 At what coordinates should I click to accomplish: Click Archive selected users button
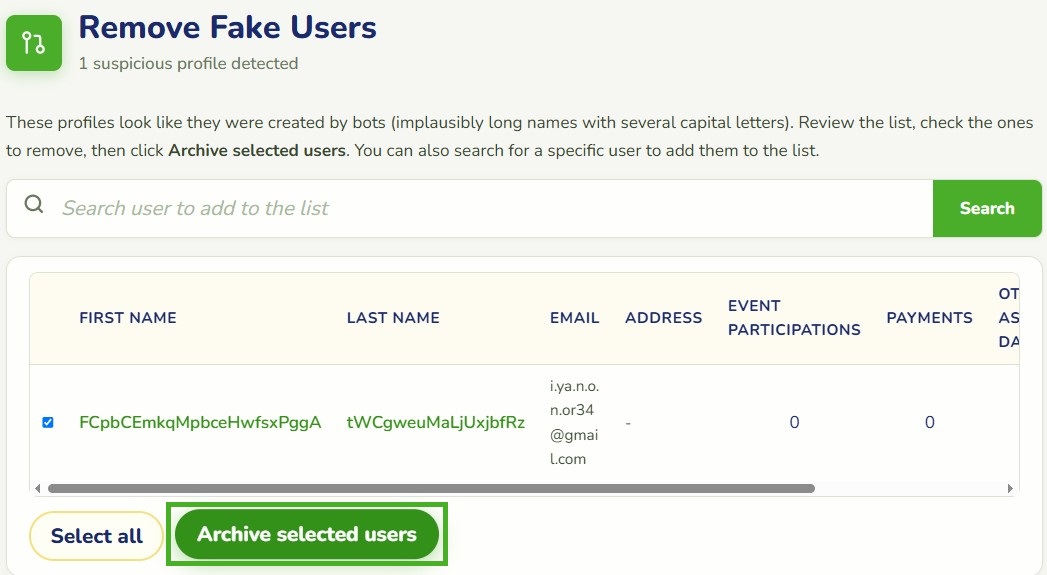click(x=306, y=534)
